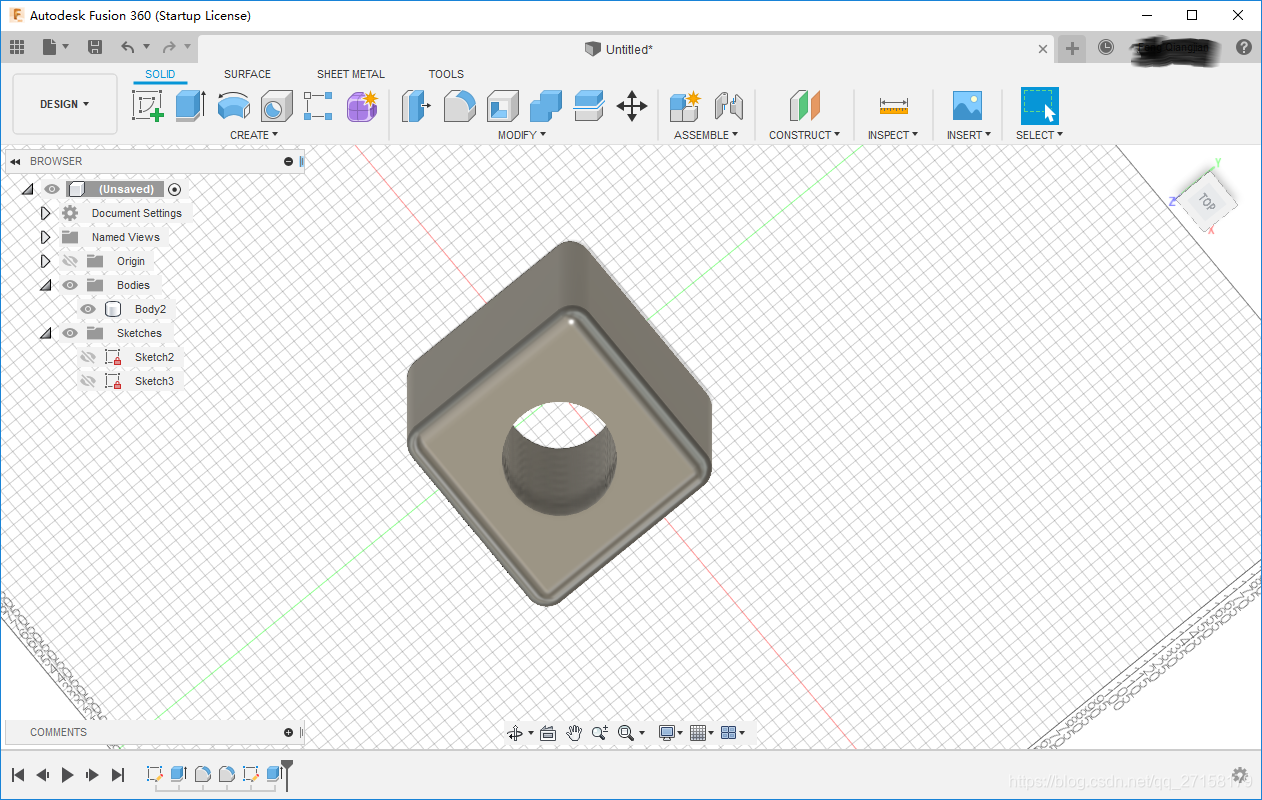Click the TOP face of ViewCube

[1206, 202]
